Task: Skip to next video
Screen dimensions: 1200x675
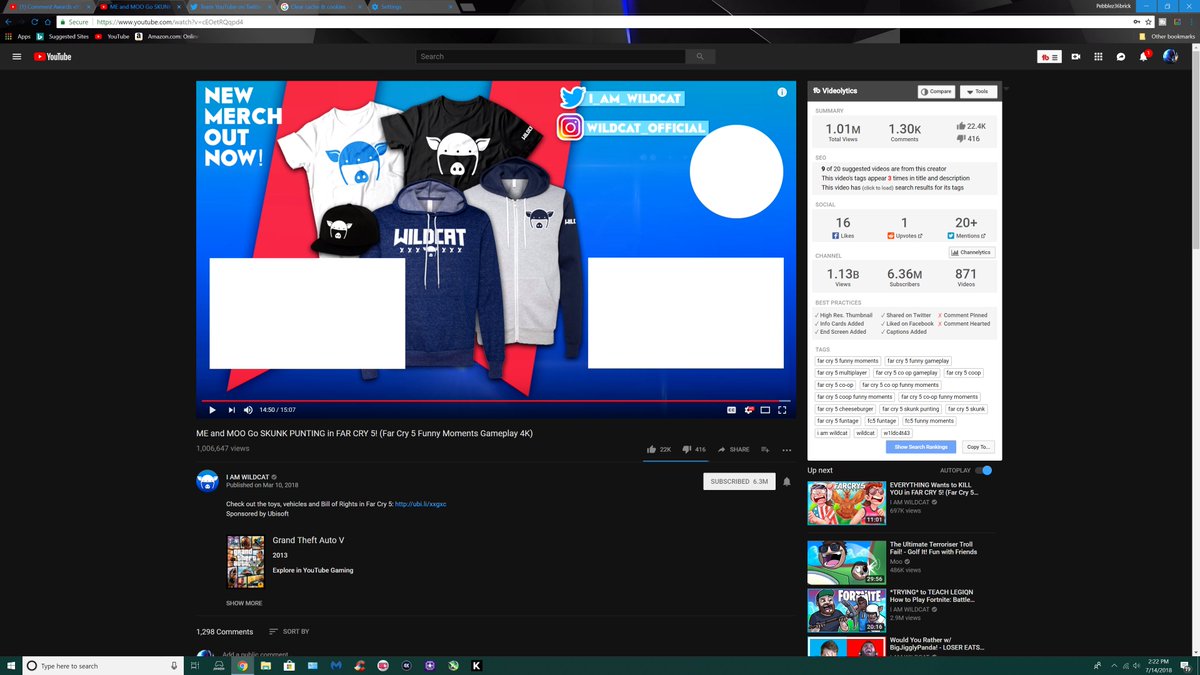Action: click(231, 409)
